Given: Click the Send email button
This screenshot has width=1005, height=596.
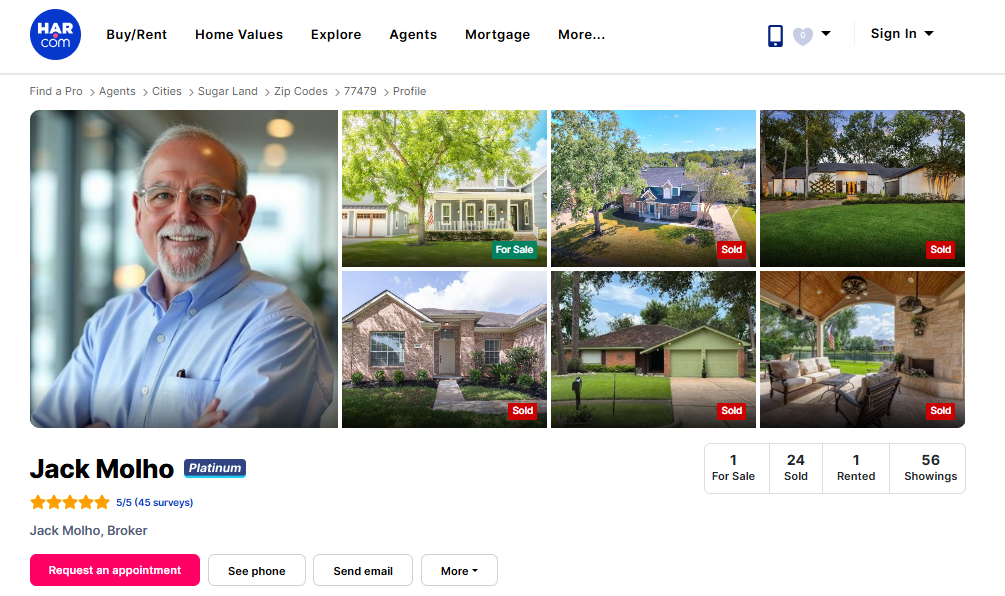Looking at the screenshot, I should pos(363,570).
